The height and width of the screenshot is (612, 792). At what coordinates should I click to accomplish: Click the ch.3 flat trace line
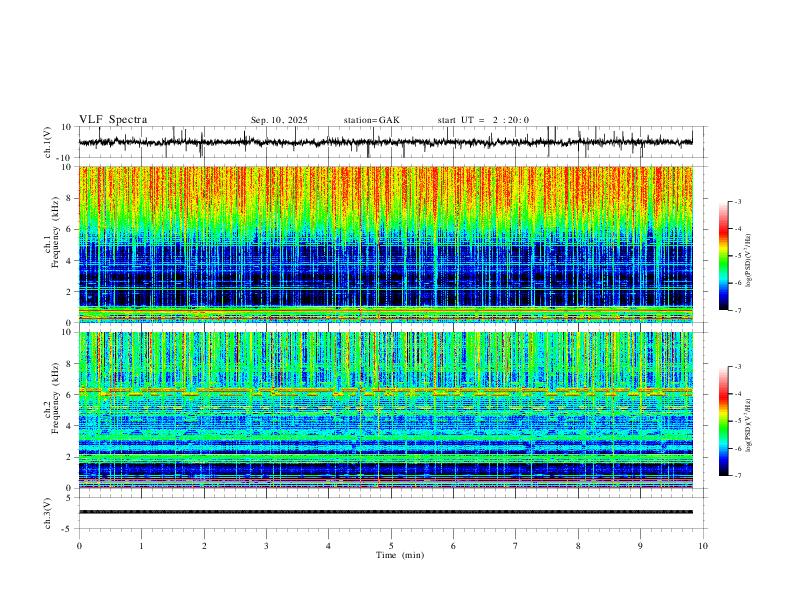coord(386,512)
